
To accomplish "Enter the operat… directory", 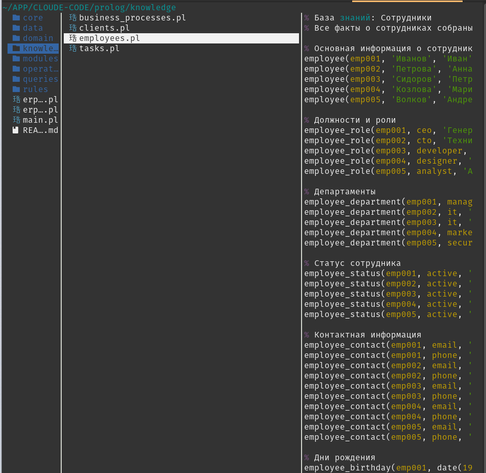I will pyautogui.click(x=35, y=69).
